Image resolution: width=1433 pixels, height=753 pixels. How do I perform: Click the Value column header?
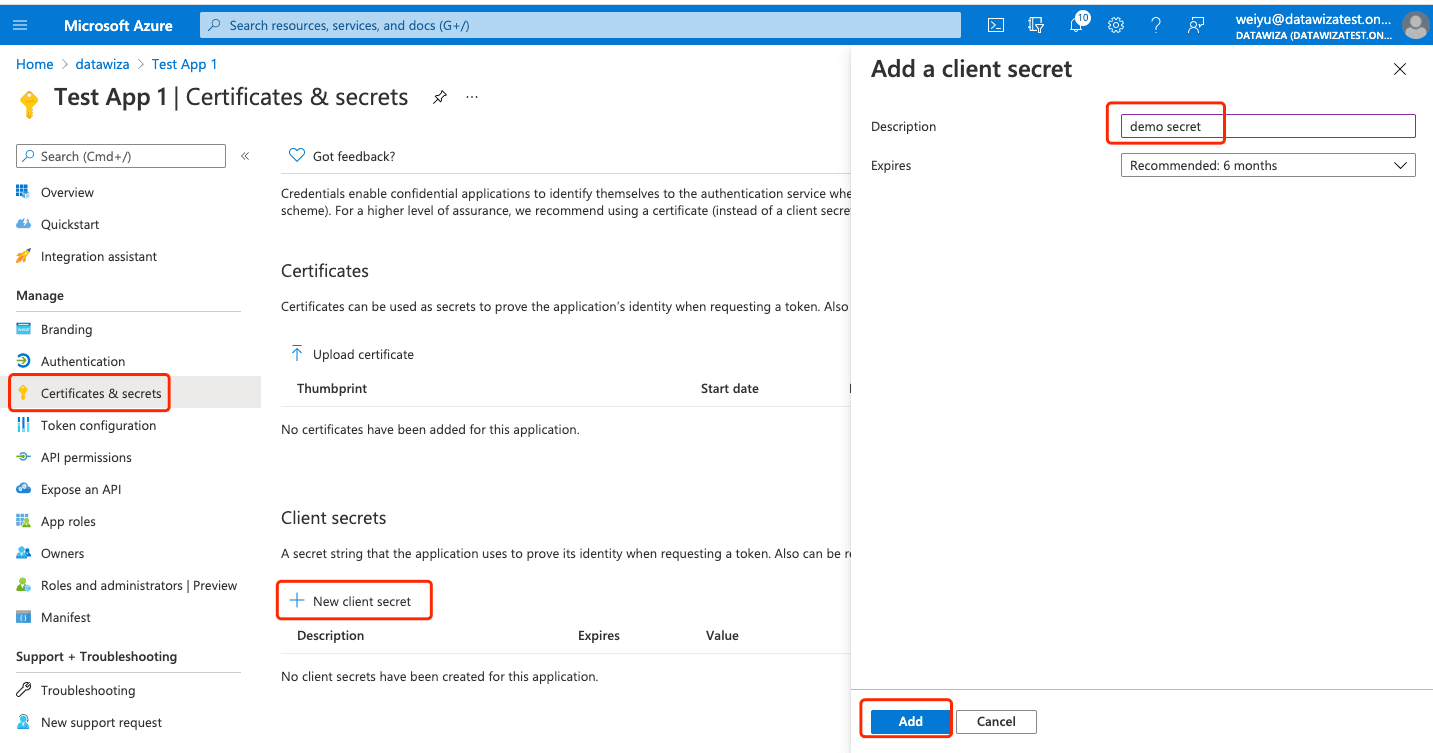click(x=722, y=635)
